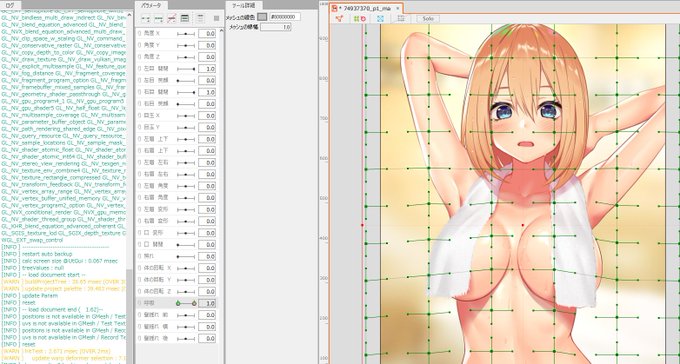The height and width of the screenshot is (364, 680).
Task: Toggle the Solo button in canvas toolbar
Action: (428, 19)
